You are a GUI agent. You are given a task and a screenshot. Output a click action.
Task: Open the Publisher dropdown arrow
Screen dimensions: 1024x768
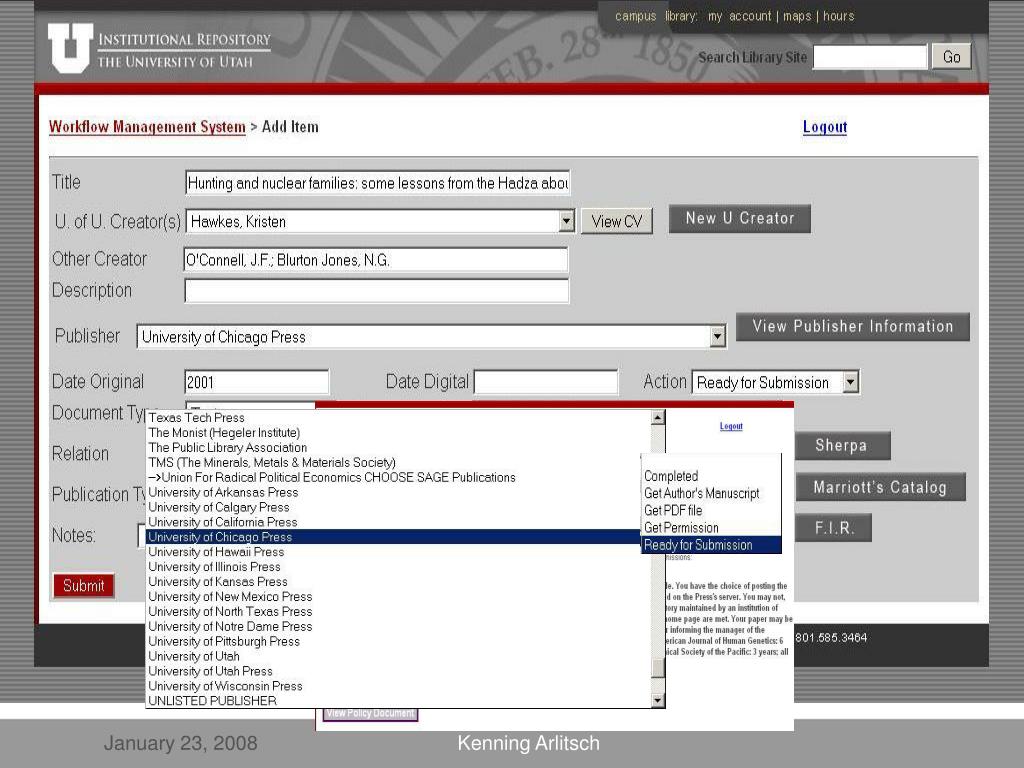tap(717, 337)
